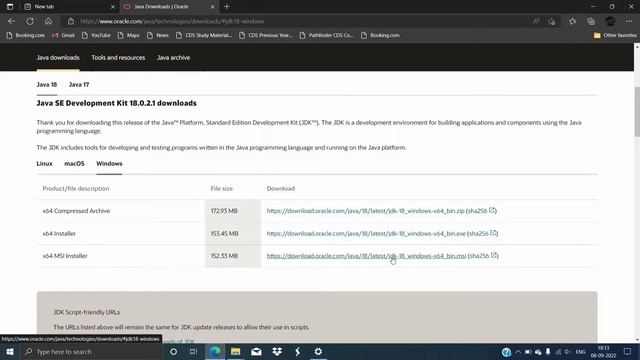The image size is (640, 360).
Task: Open Get Help tray icon
Action: 506,352
